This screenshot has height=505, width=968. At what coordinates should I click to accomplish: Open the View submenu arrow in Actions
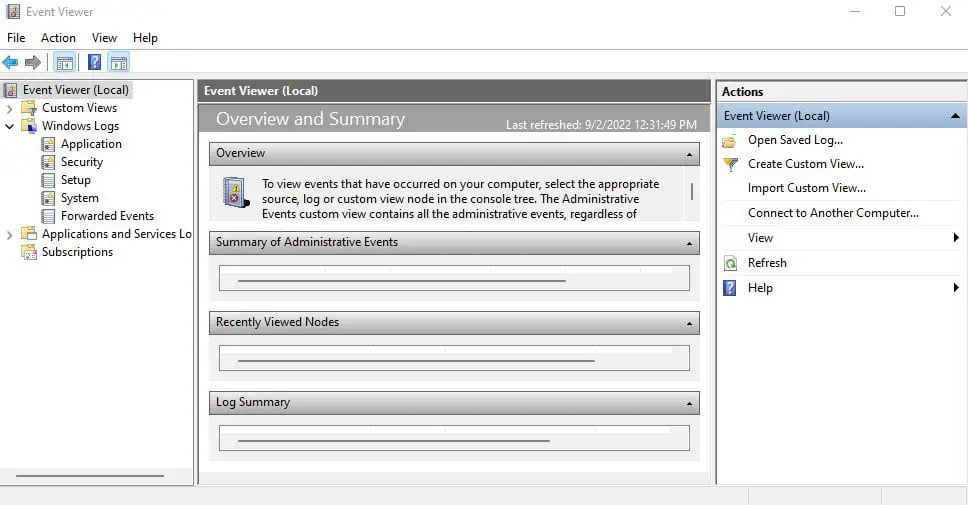(956, 238)
